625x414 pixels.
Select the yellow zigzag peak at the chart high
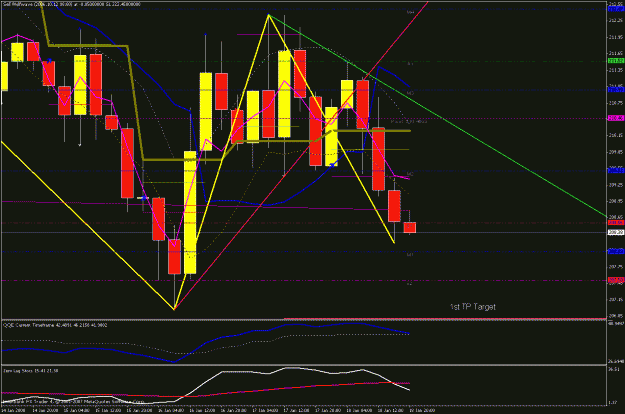pyautogui.click(x=269, y=15)
